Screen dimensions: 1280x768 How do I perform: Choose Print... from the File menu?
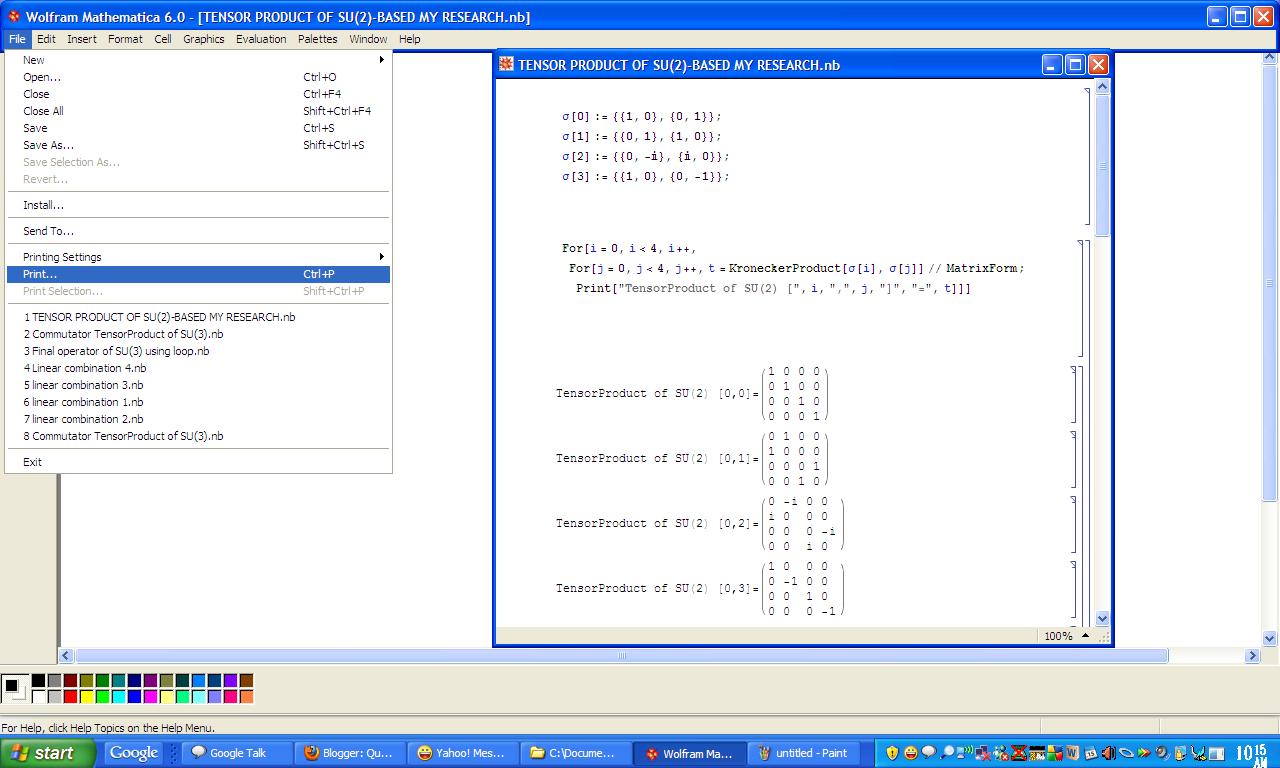(198, 274)
